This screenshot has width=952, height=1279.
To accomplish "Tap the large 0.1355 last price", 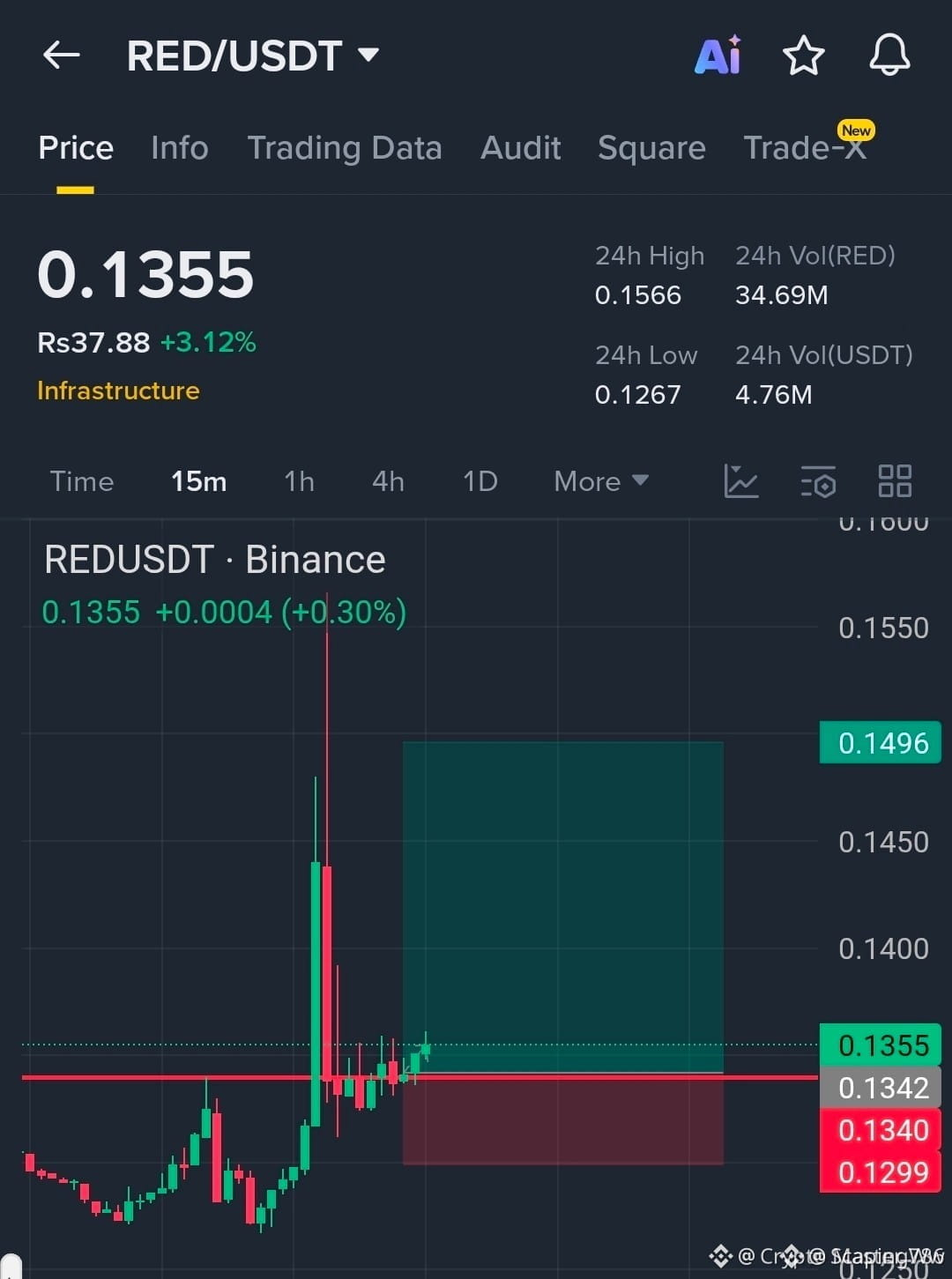I will [x=145, y=274].
